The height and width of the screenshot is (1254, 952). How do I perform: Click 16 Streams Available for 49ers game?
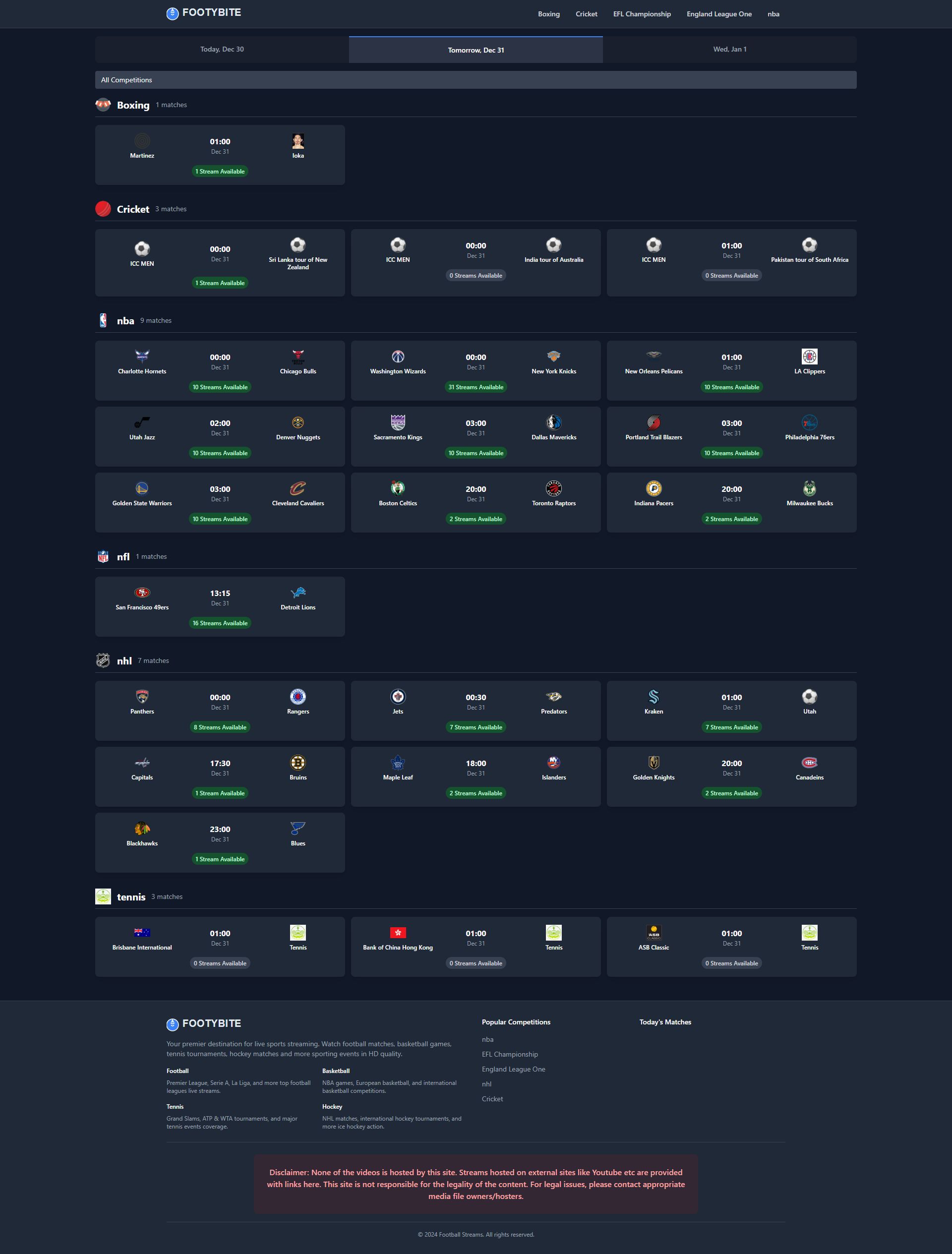[x=220, y=623]
